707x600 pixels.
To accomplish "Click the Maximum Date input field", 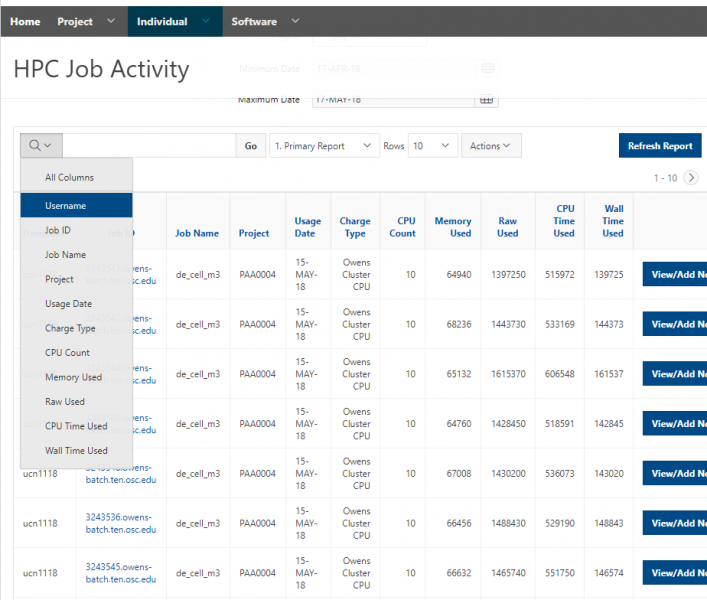I will click(392, 100).
